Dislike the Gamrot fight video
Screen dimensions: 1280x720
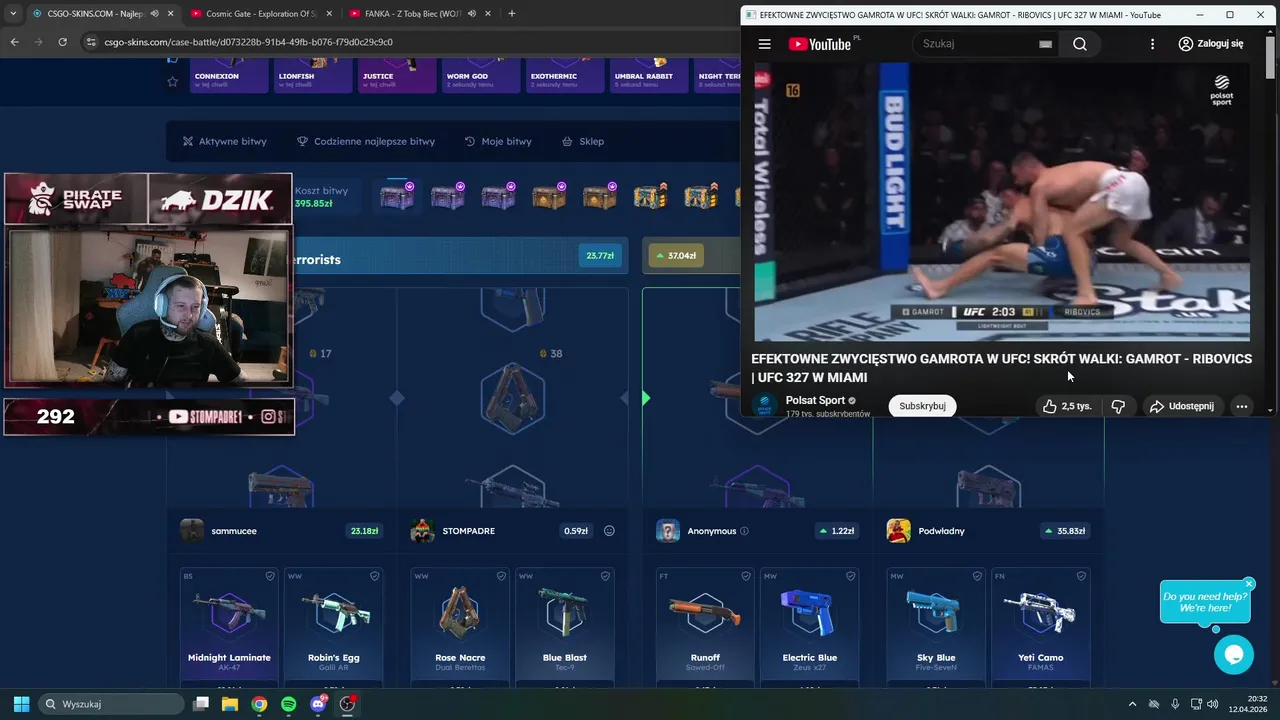coord(1118,406)
